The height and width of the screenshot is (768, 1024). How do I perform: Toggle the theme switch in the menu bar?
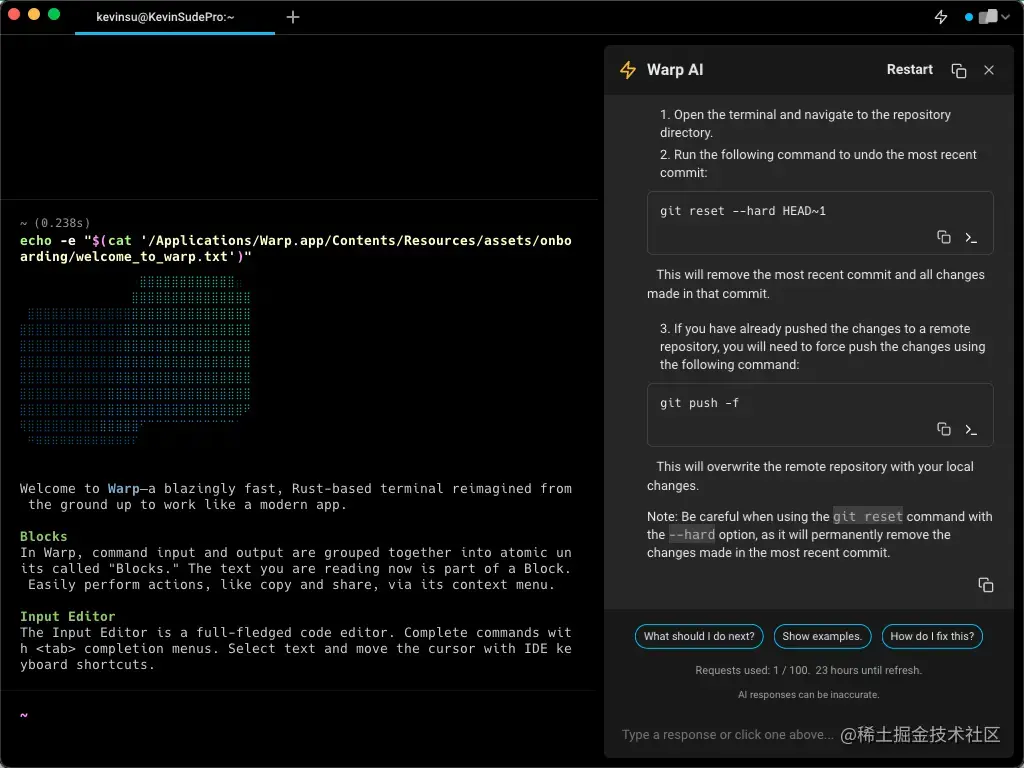coord(986,16)
